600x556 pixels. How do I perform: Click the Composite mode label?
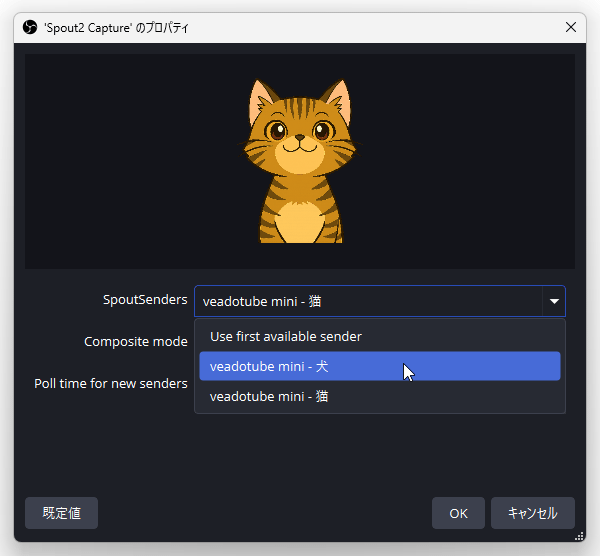point(136,341)
